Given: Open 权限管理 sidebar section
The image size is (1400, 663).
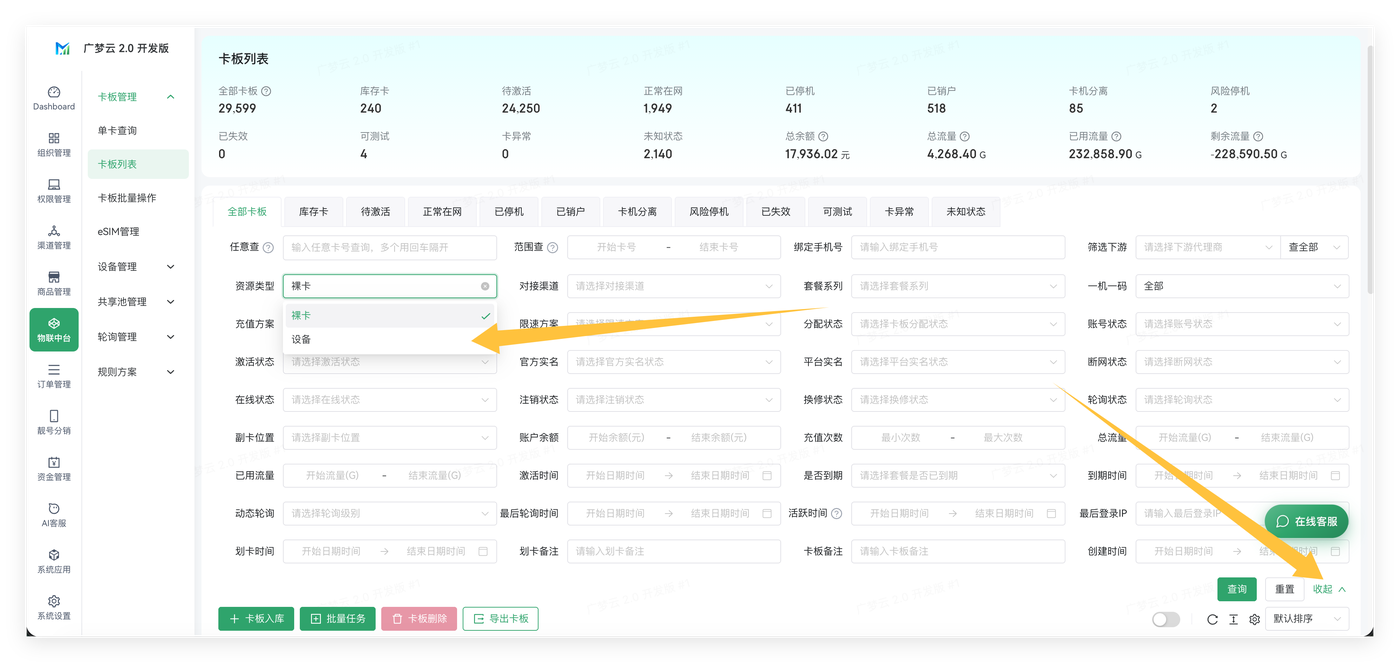Looking at the screenshot, I should coord(54,191).
